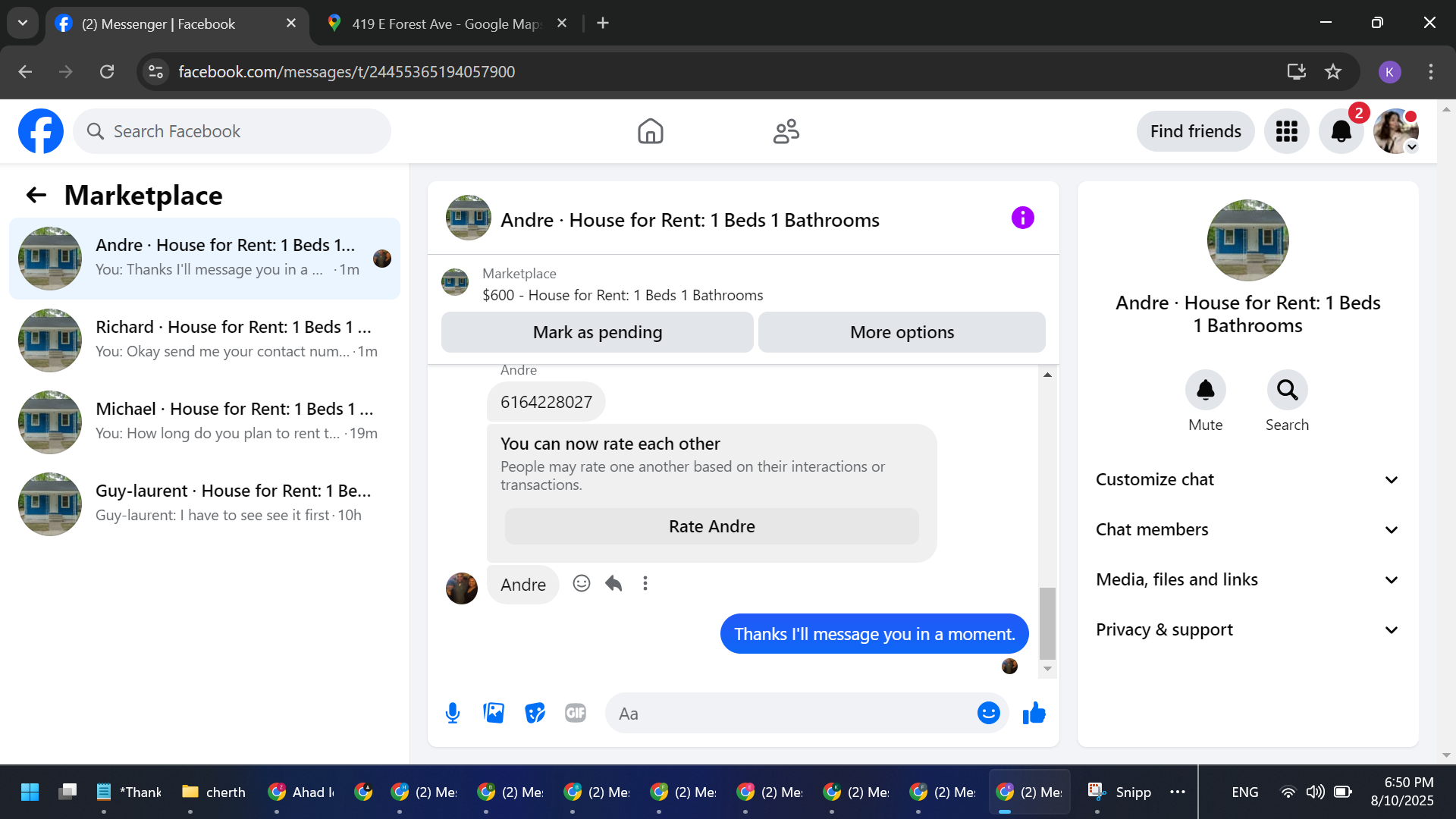Expand Media, files and links section

[x=1247, y=579]
